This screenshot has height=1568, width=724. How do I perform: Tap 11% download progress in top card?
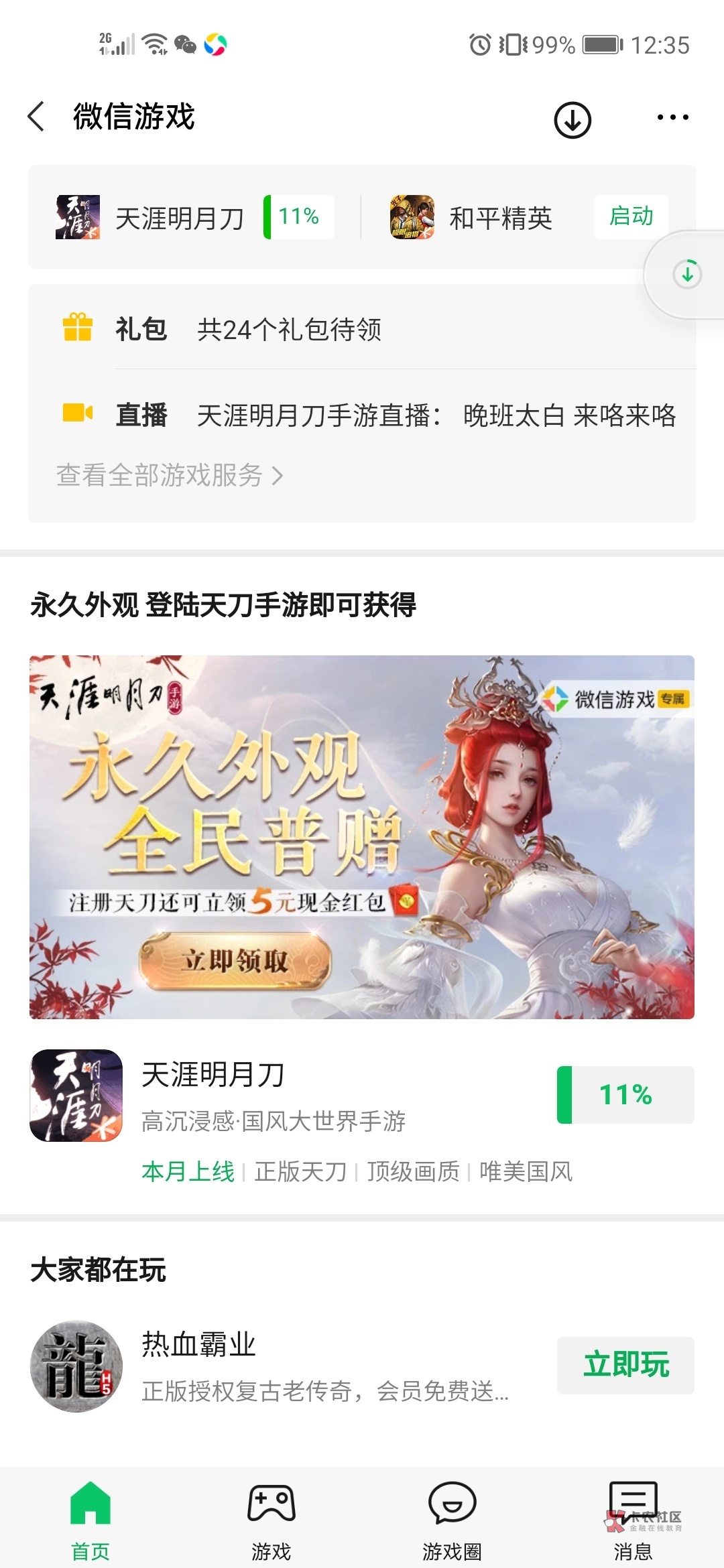[x=299, y=216]
